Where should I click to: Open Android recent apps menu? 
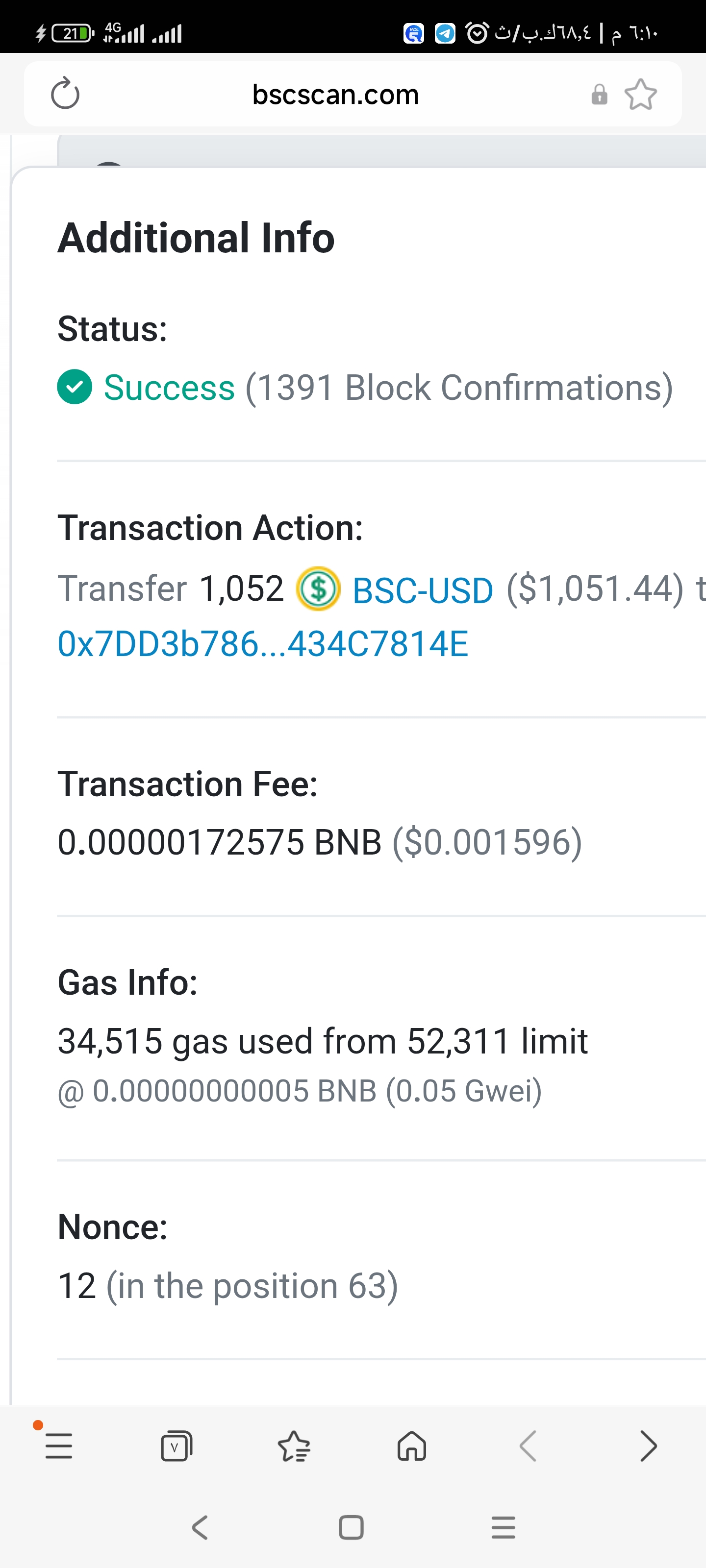click(x=503, y=1527)
